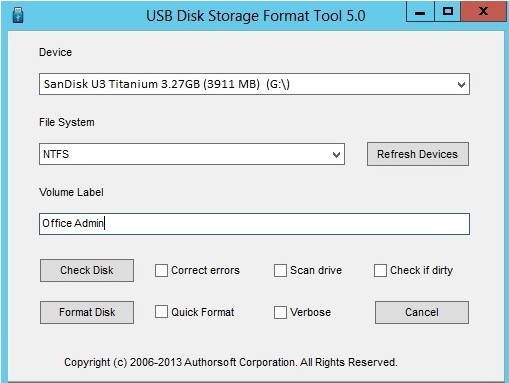509x383 pixels.
Task: Click the Authorsoft copyright notice text
Action: coord(231,362)
